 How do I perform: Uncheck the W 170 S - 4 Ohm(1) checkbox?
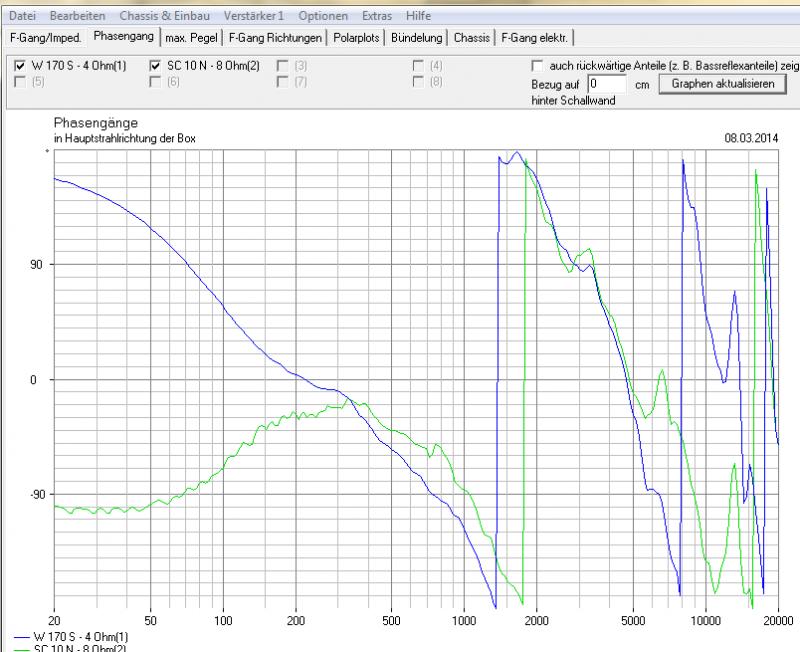pyautogui.click(x=21, y=66)
